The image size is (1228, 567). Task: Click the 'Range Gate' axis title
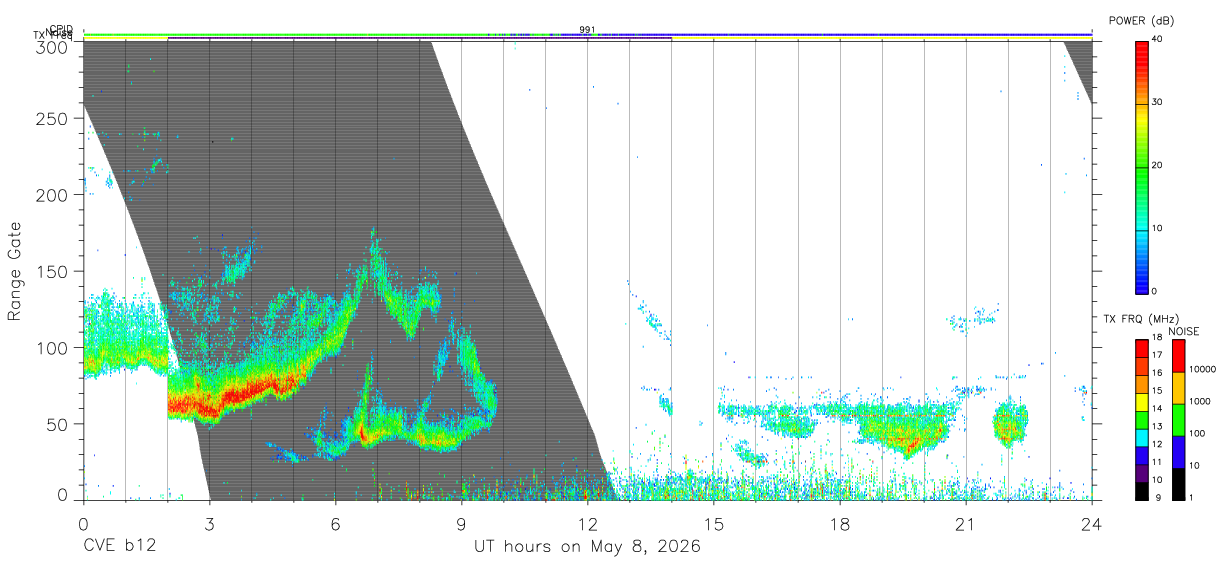[15, 271]
